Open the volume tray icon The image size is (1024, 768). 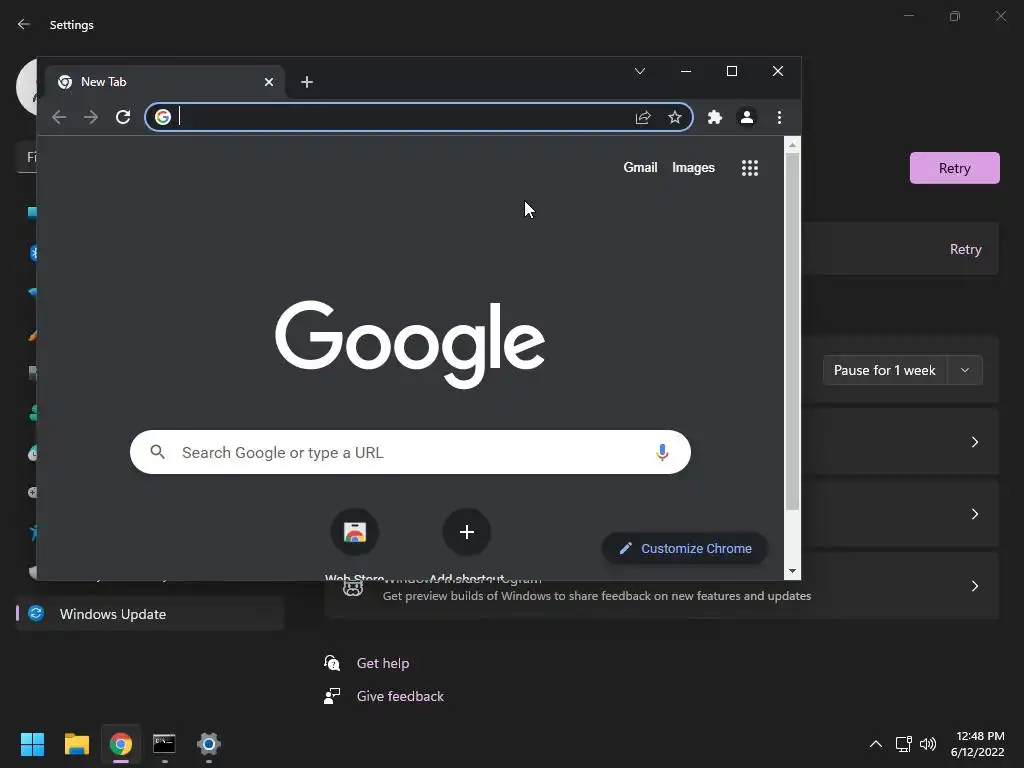(927, 744)
